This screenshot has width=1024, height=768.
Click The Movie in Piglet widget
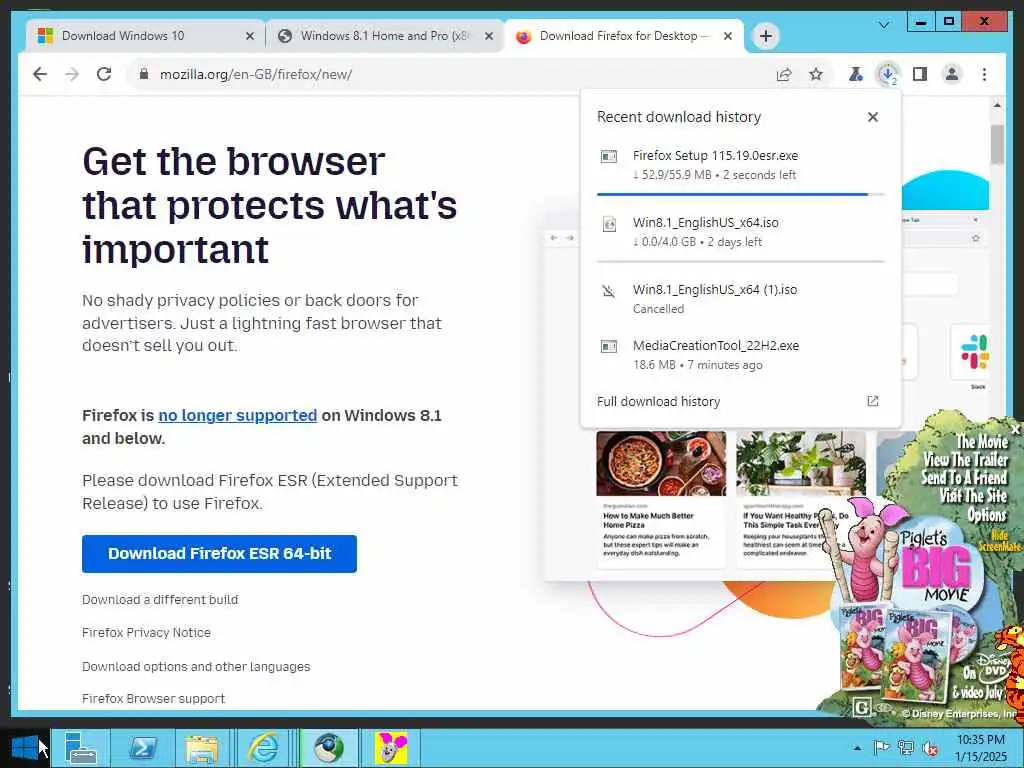coord(982,441)
